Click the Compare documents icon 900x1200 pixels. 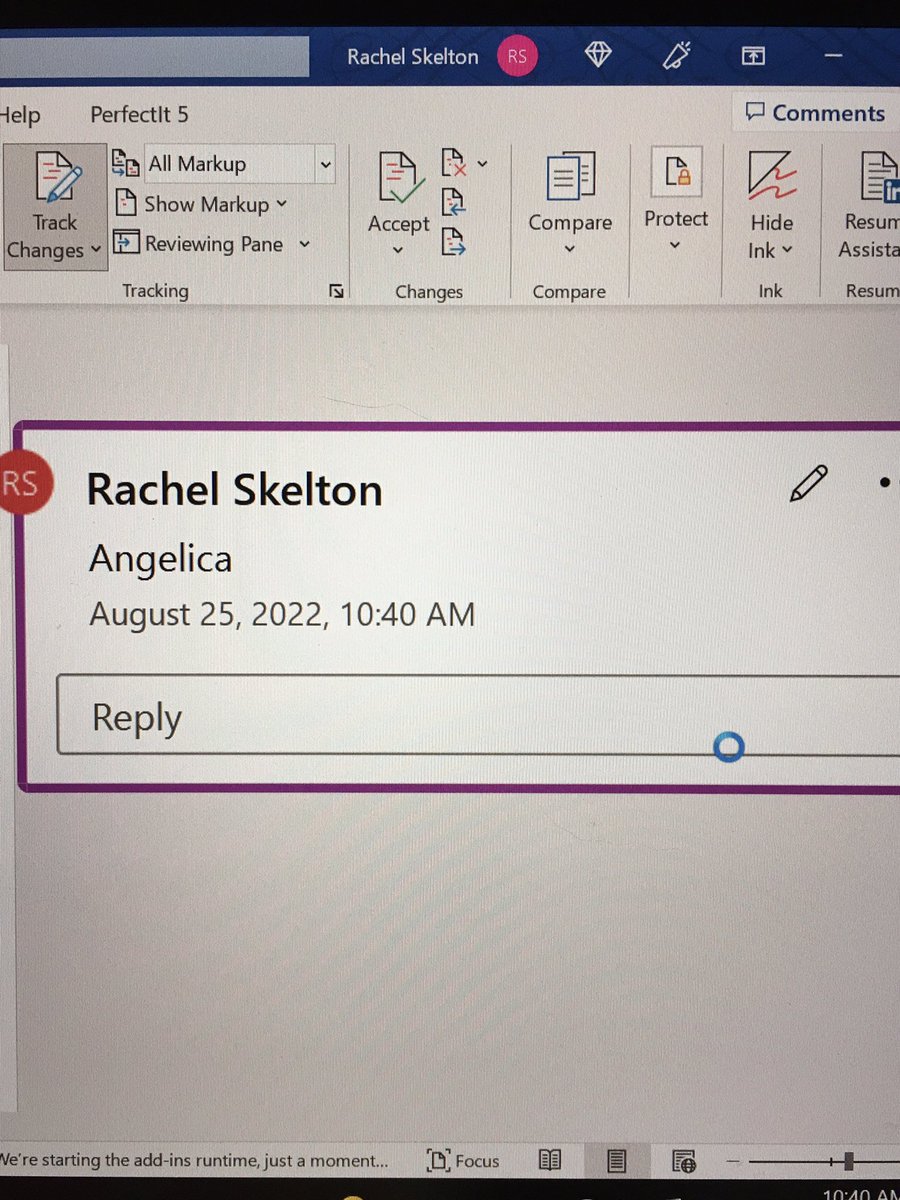coord(570,177)
